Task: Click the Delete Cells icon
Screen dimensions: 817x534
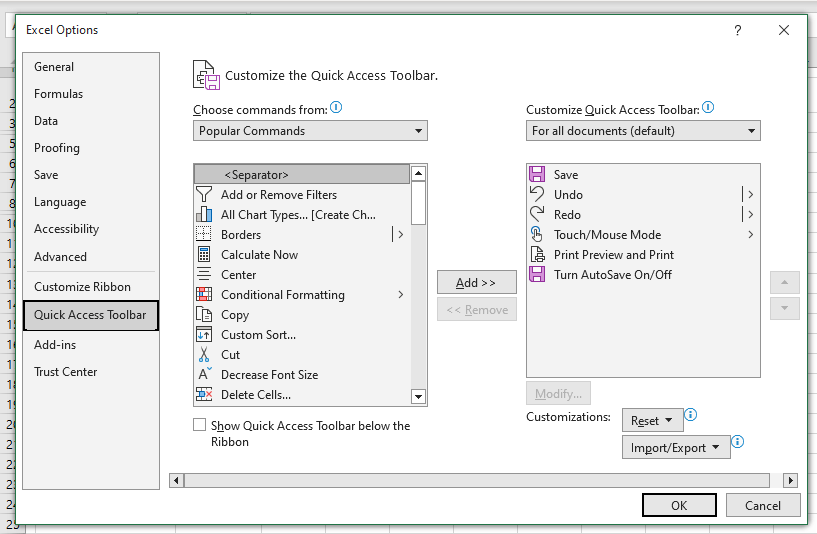Action: [x=204, y=394]
